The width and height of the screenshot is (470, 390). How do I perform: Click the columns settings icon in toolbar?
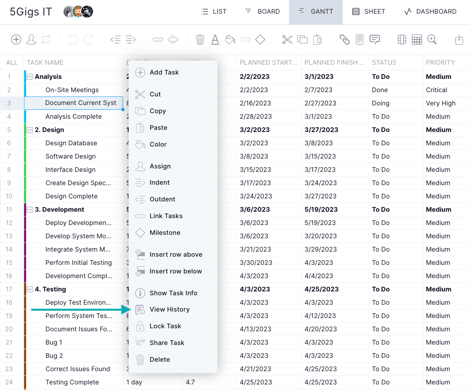click(402, 40)
